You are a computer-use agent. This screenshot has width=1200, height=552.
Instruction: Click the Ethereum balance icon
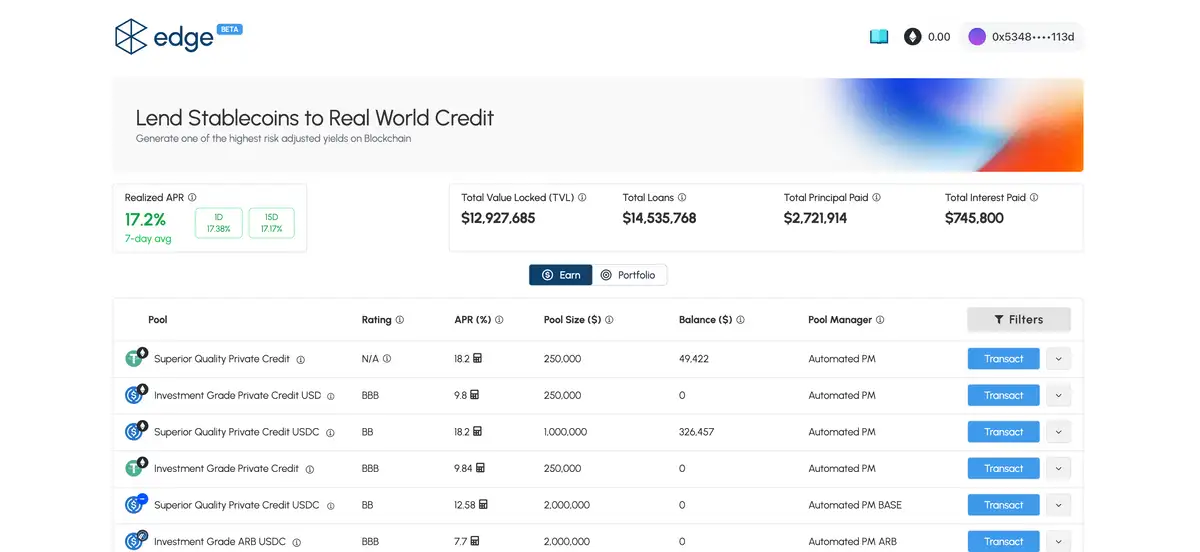tap(913, 37)
